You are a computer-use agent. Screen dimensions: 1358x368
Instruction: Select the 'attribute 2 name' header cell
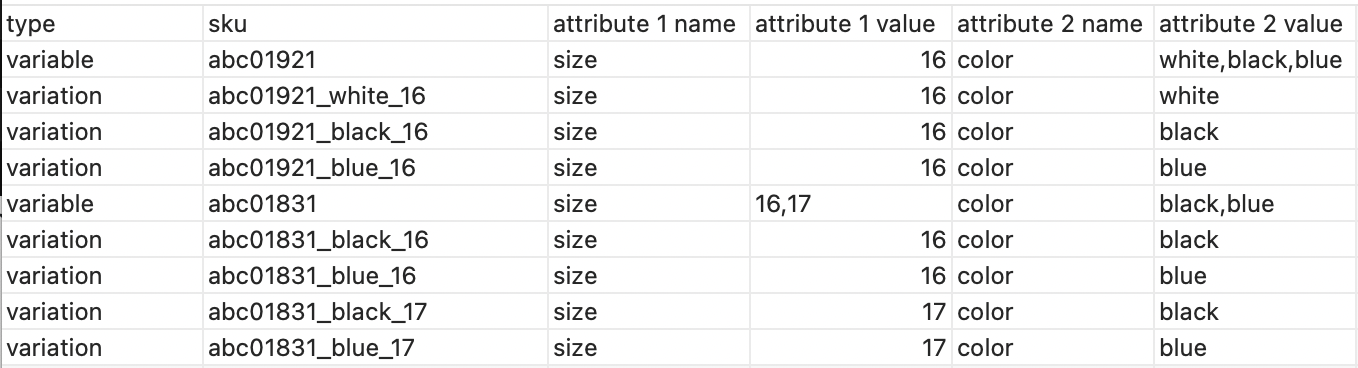tap(1053, 24)
